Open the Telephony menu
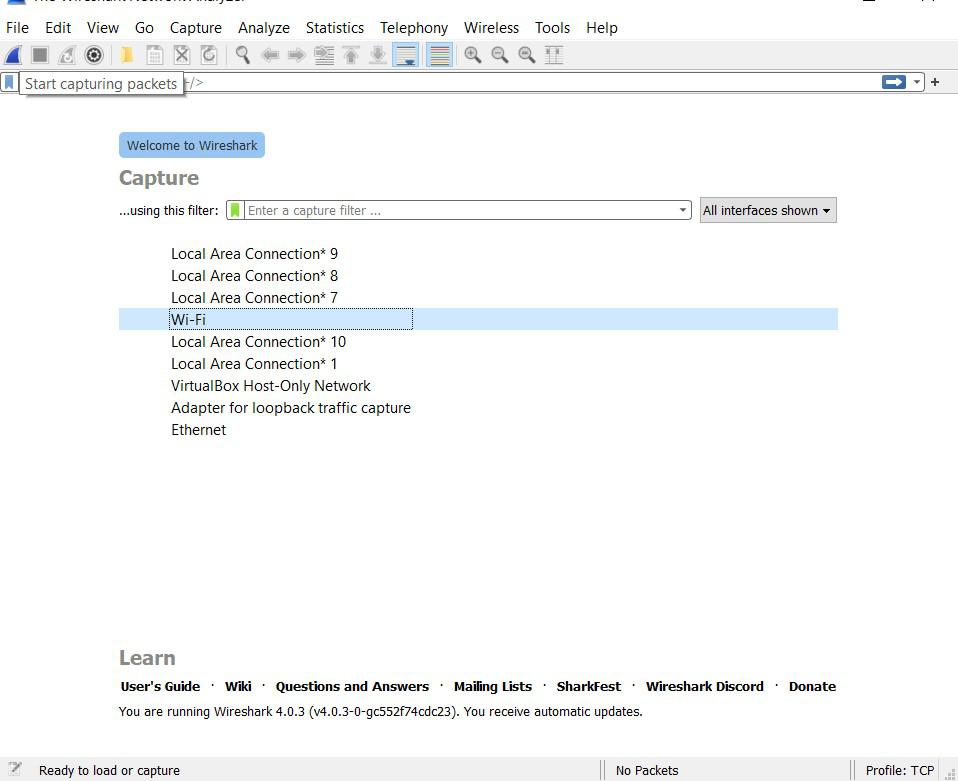The height and width of the screenshot is (781, 958). (x=414, y=28)
